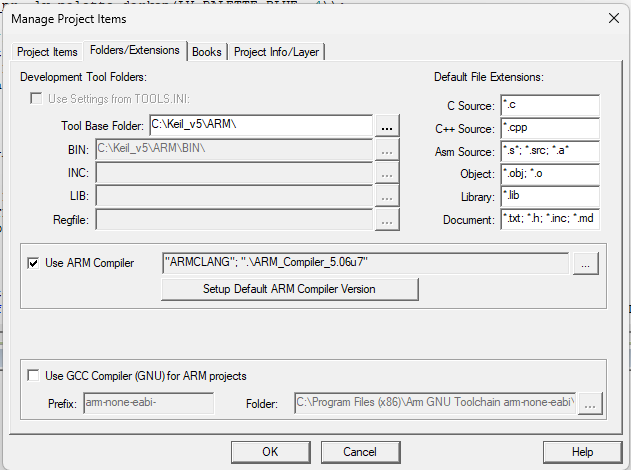The width and height of the screenshot is (631, 470).
Task: Toggle the Use ARM Compiler checkbox
Action: pyautogui.click(x=33, y=263)
